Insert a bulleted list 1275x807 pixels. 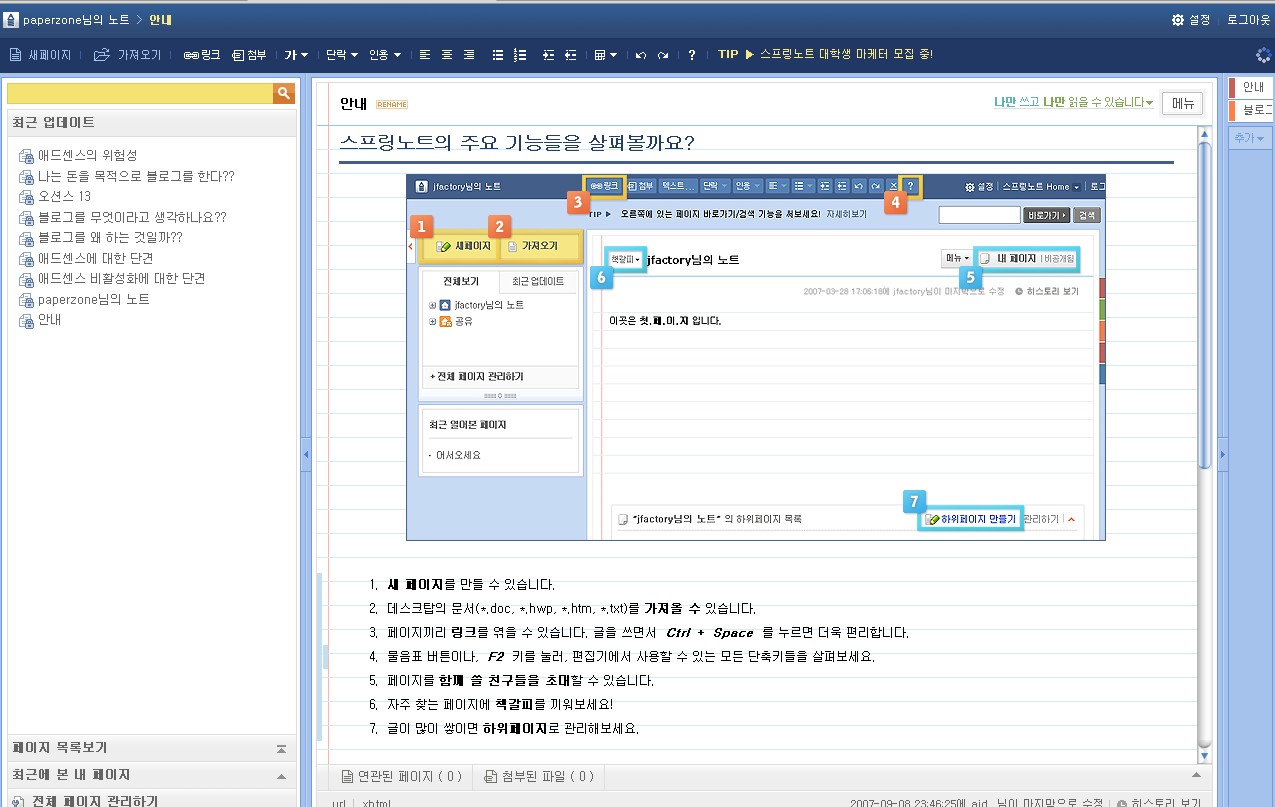[497, 55]
